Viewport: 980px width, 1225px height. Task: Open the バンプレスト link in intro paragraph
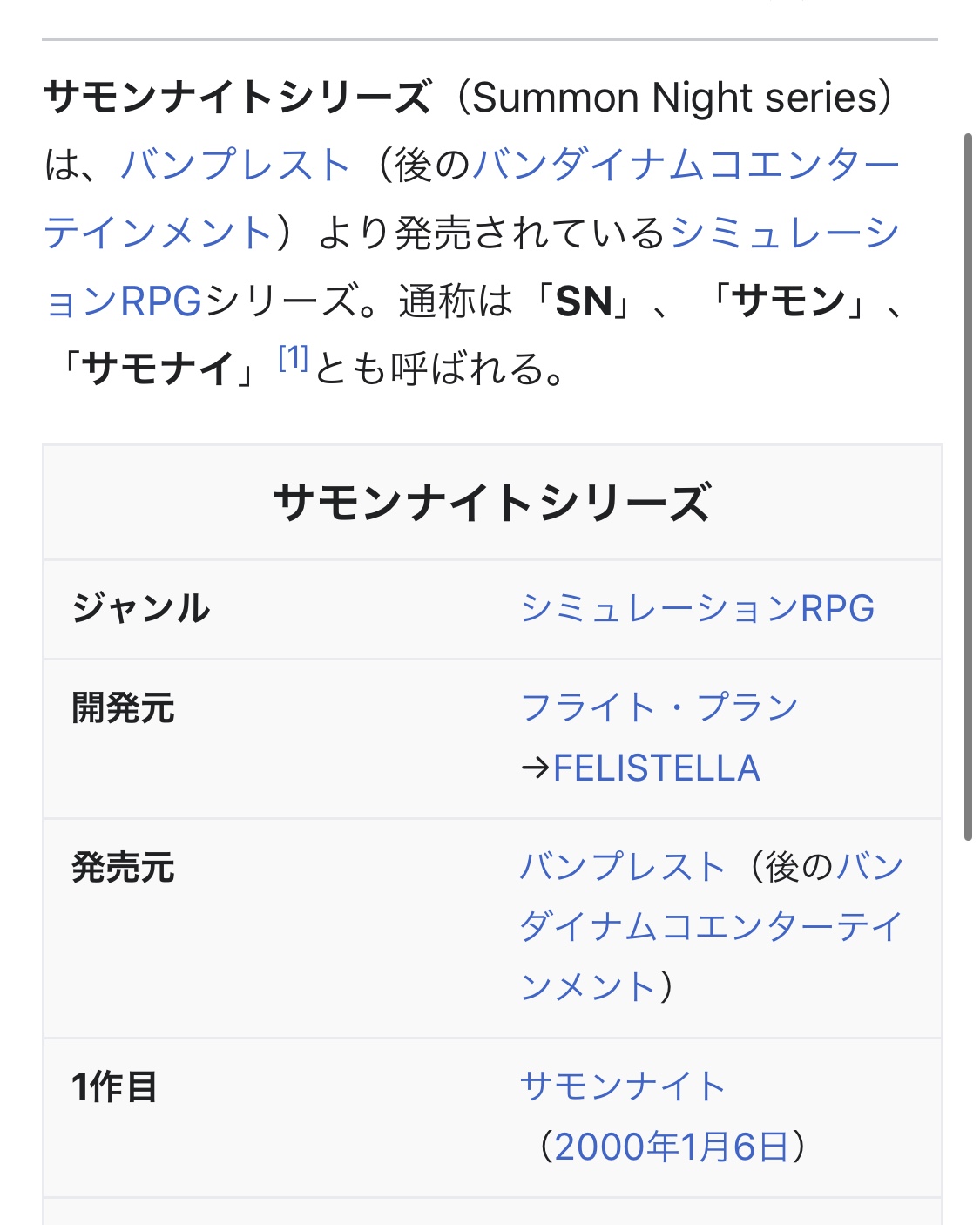click(x=235, y=165)
